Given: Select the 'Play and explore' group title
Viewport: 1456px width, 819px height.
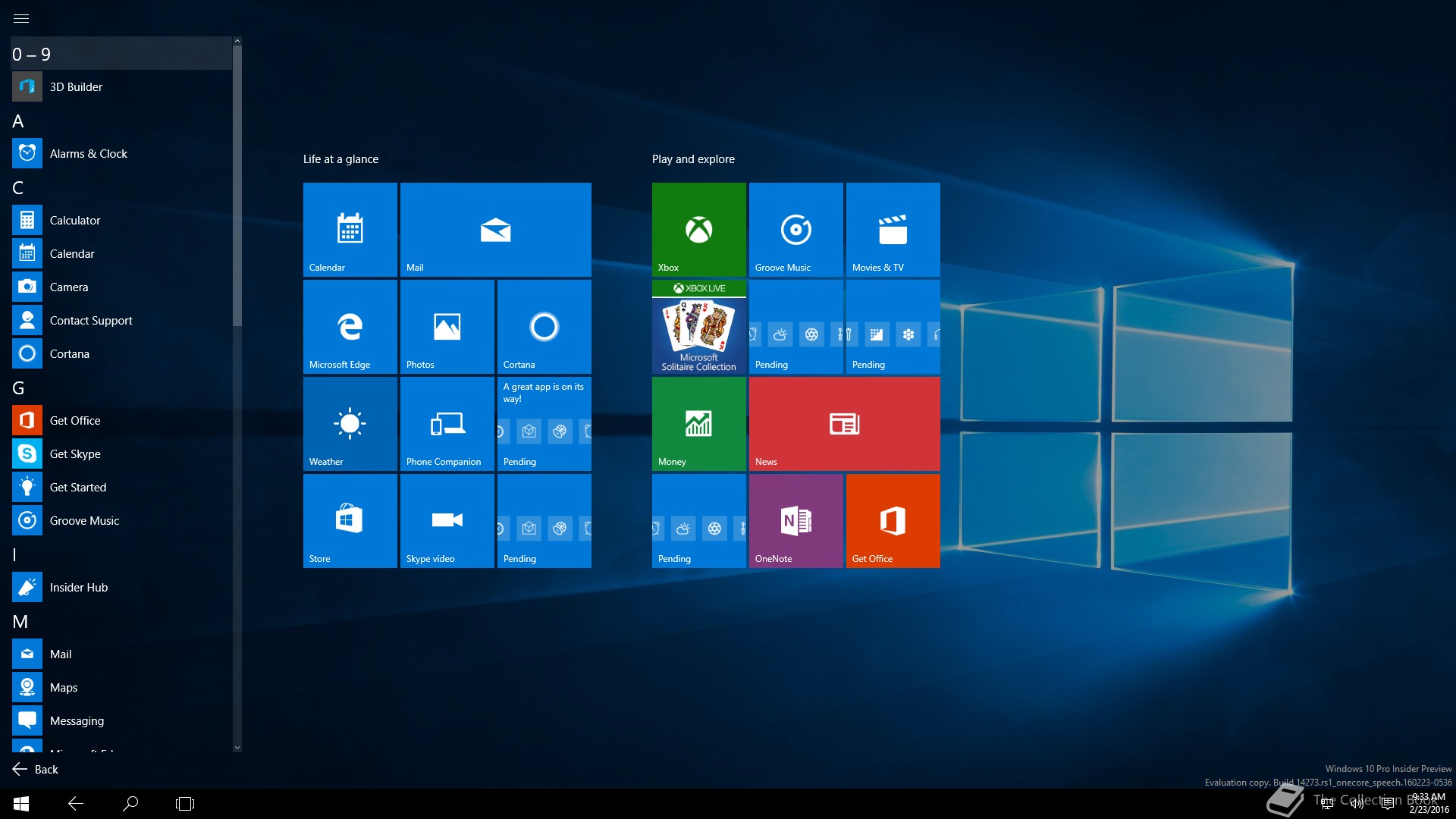Looking at the screenshot, I should [x=693, y=159].
